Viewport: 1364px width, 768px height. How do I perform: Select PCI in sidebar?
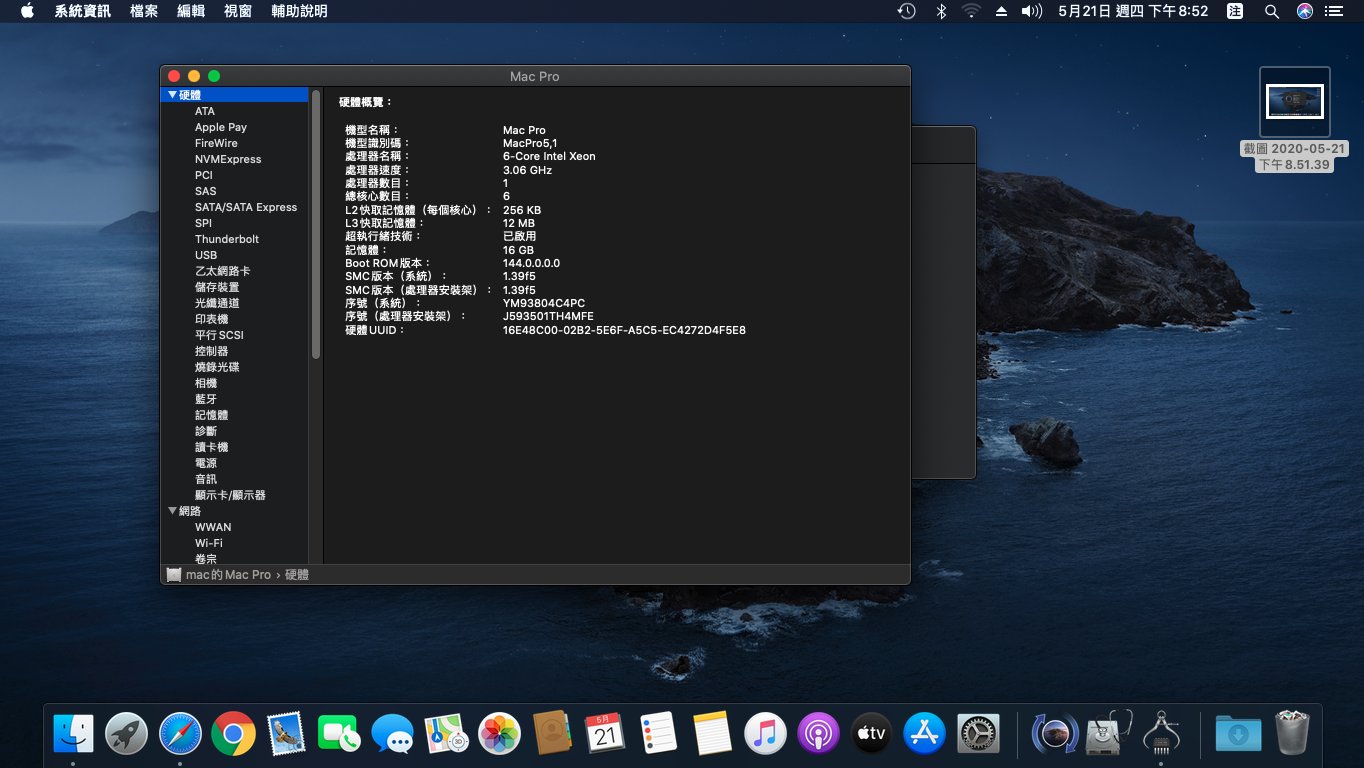[x=204, y=175]
